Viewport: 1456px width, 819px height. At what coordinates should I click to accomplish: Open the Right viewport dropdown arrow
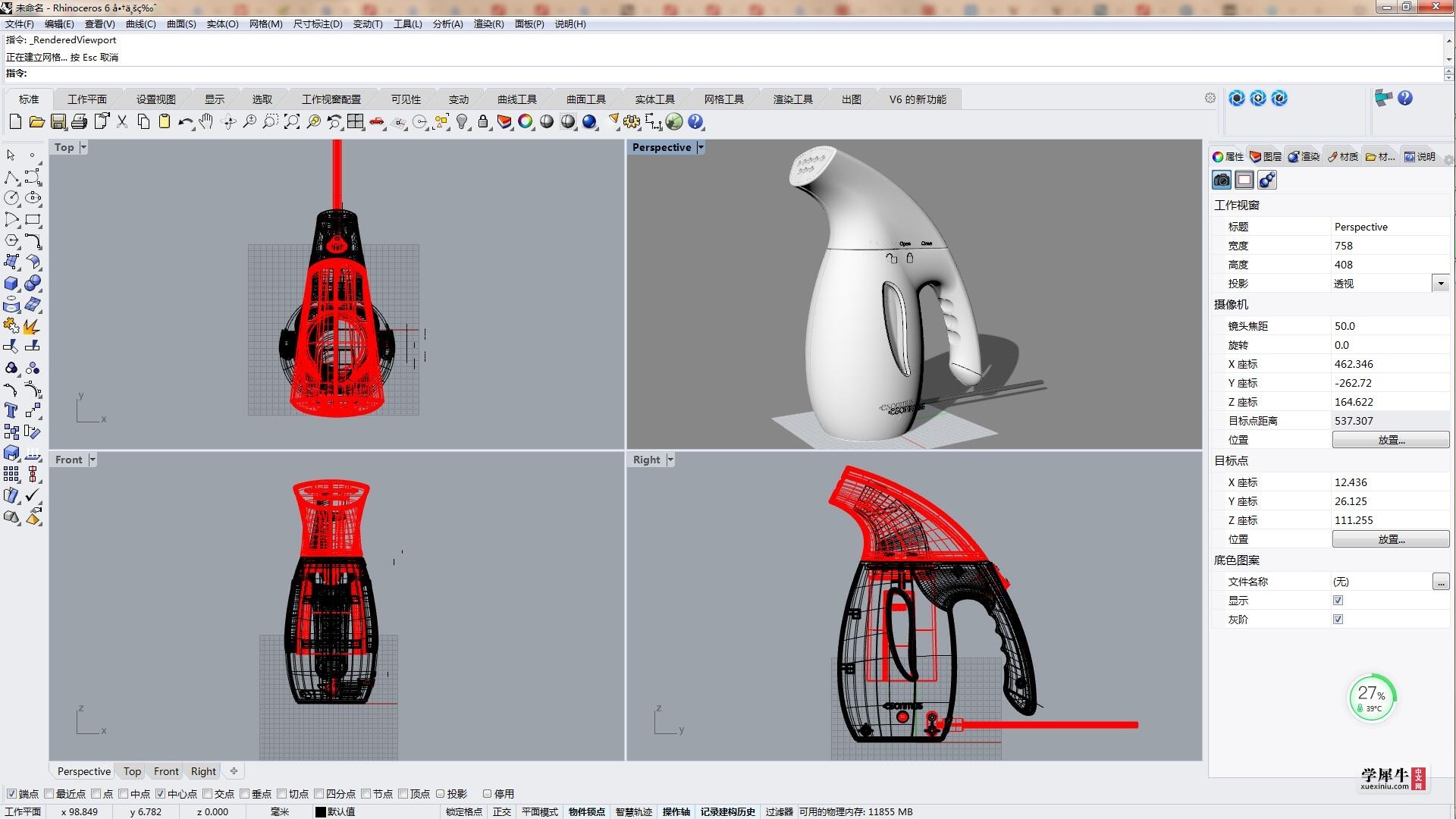[670, 460]
